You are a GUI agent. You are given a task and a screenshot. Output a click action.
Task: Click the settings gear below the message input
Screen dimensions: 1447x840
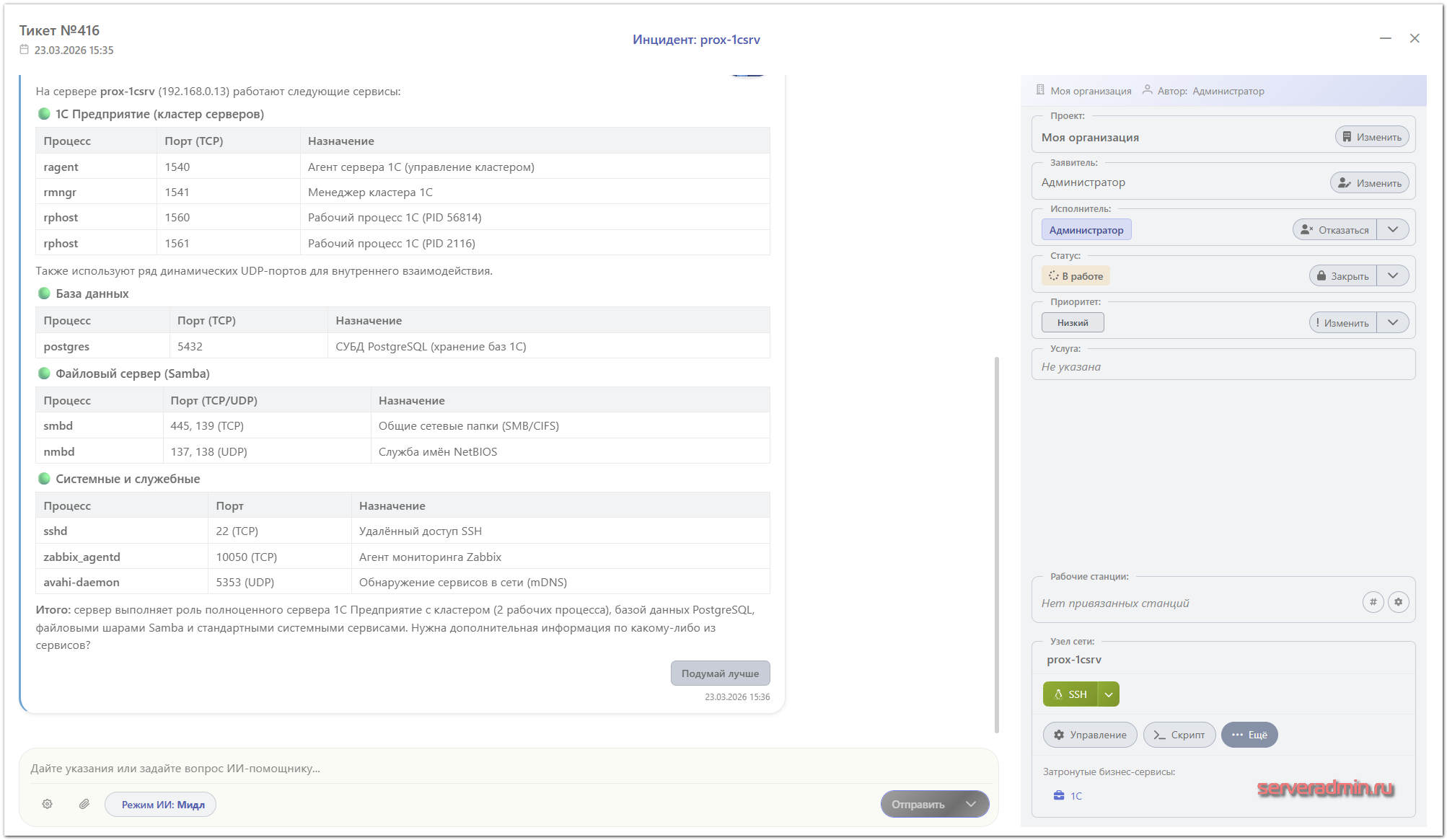[48, 804]
